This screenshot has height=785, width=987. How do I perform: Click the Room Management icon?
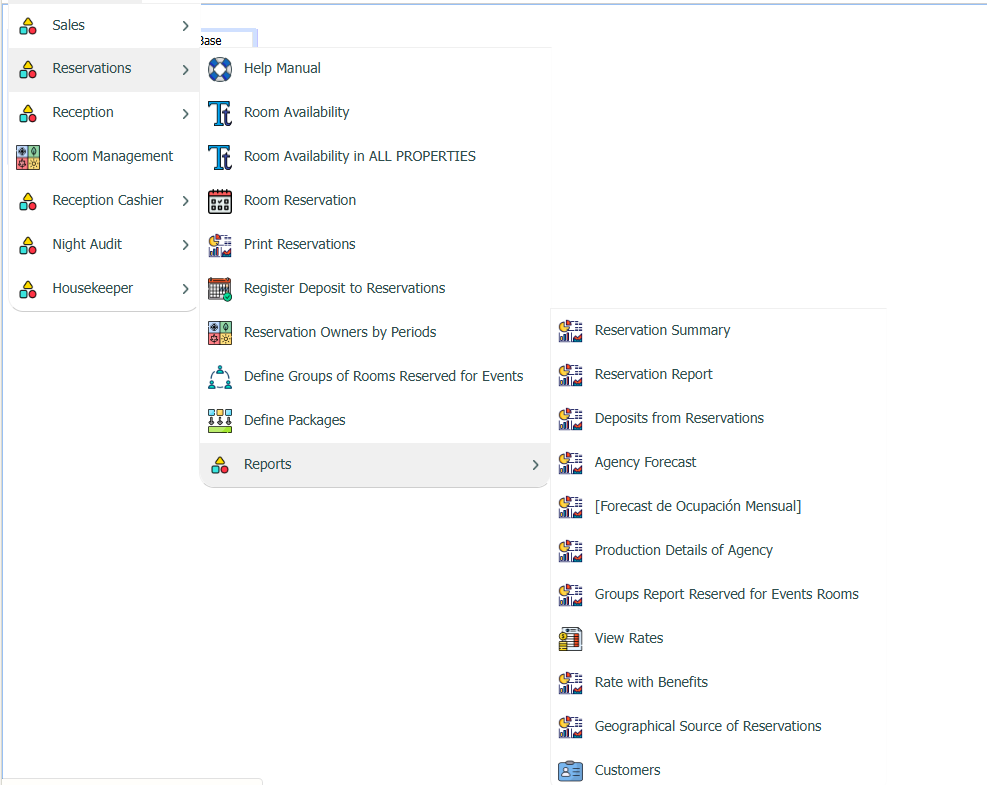28,157
